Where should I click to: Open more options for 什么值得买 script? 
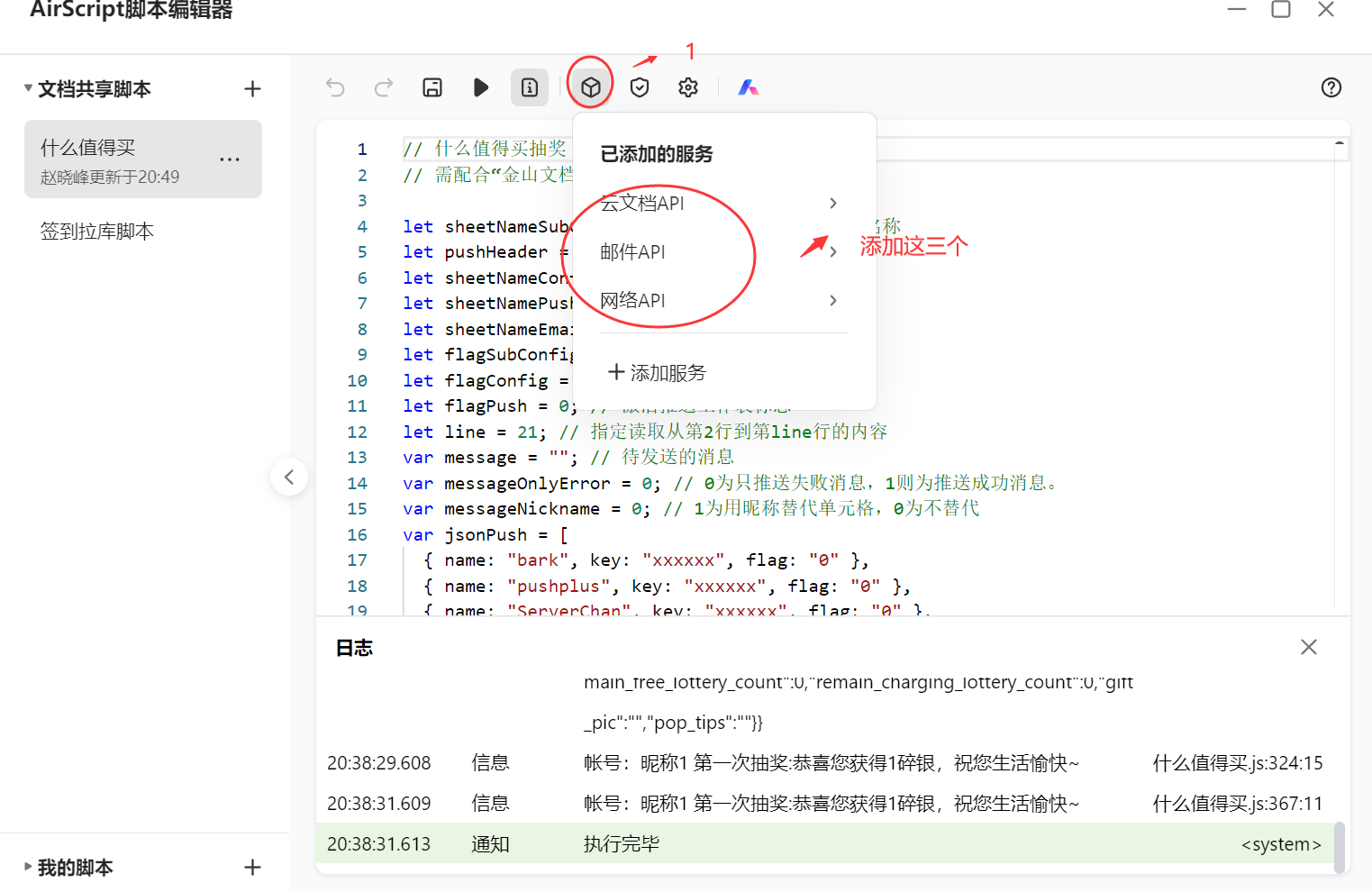(x=230, y=159)
